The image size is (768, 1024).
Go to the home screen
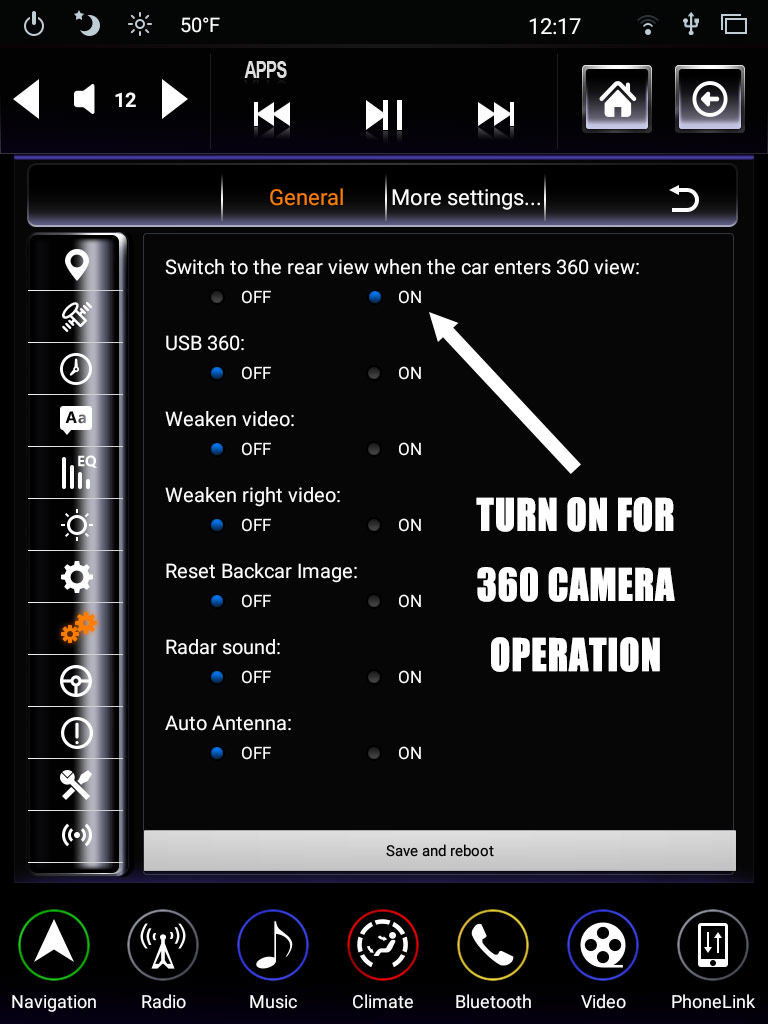tap(616, 99)
